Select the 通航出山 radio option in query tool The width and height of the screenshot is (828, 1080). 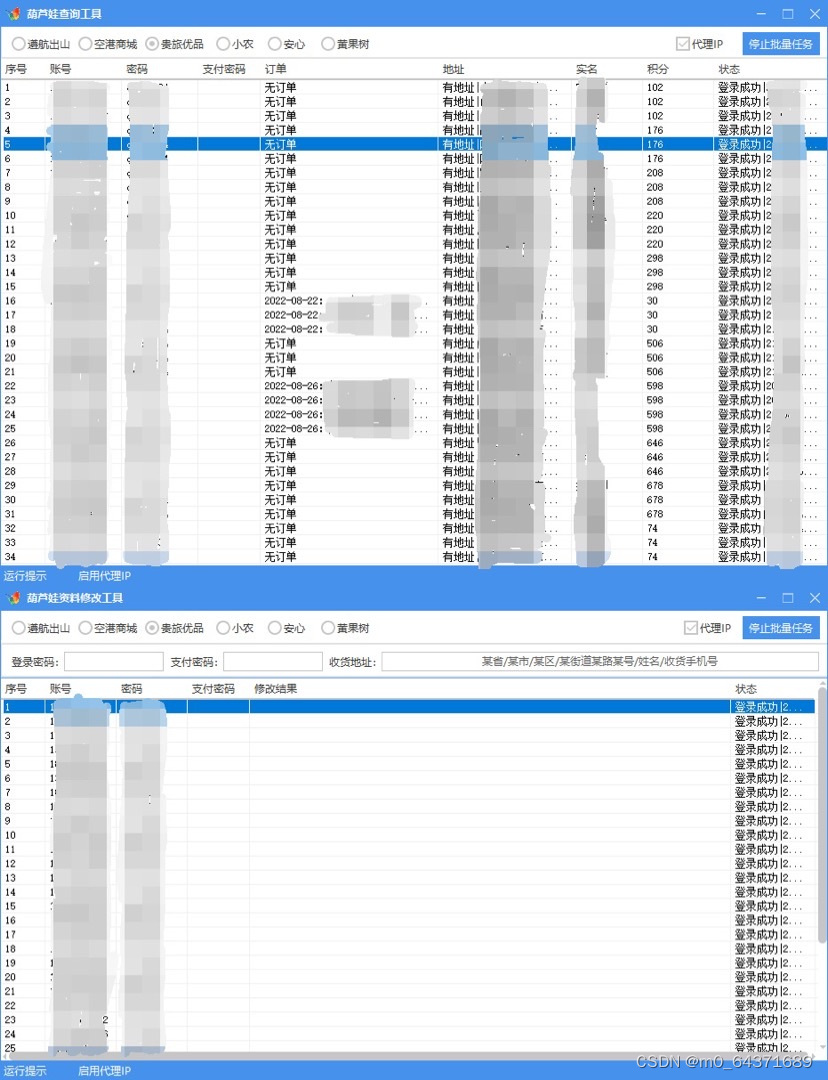(x=17, y=44)
